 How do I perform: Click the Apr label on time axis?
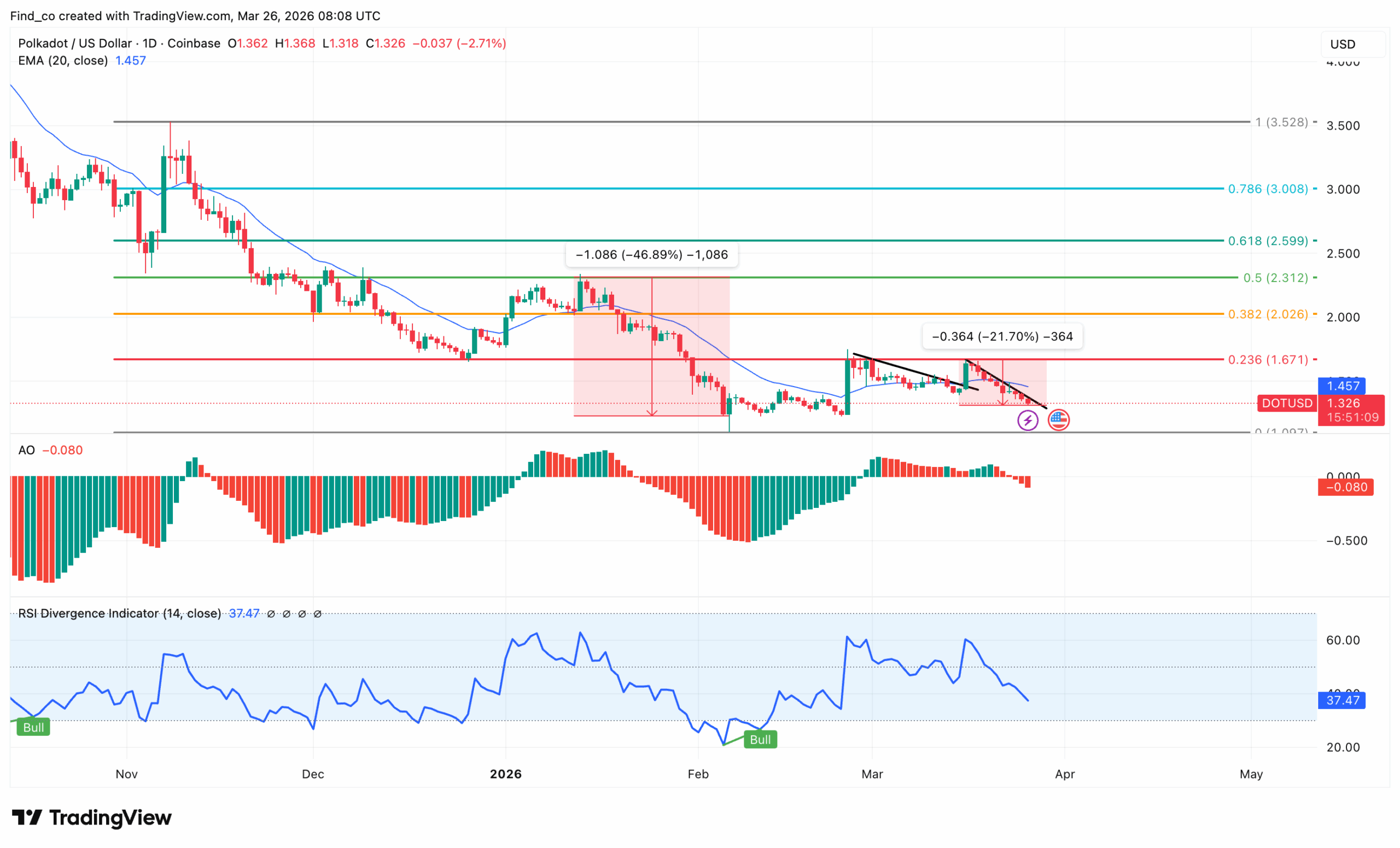coord(1065,774)
